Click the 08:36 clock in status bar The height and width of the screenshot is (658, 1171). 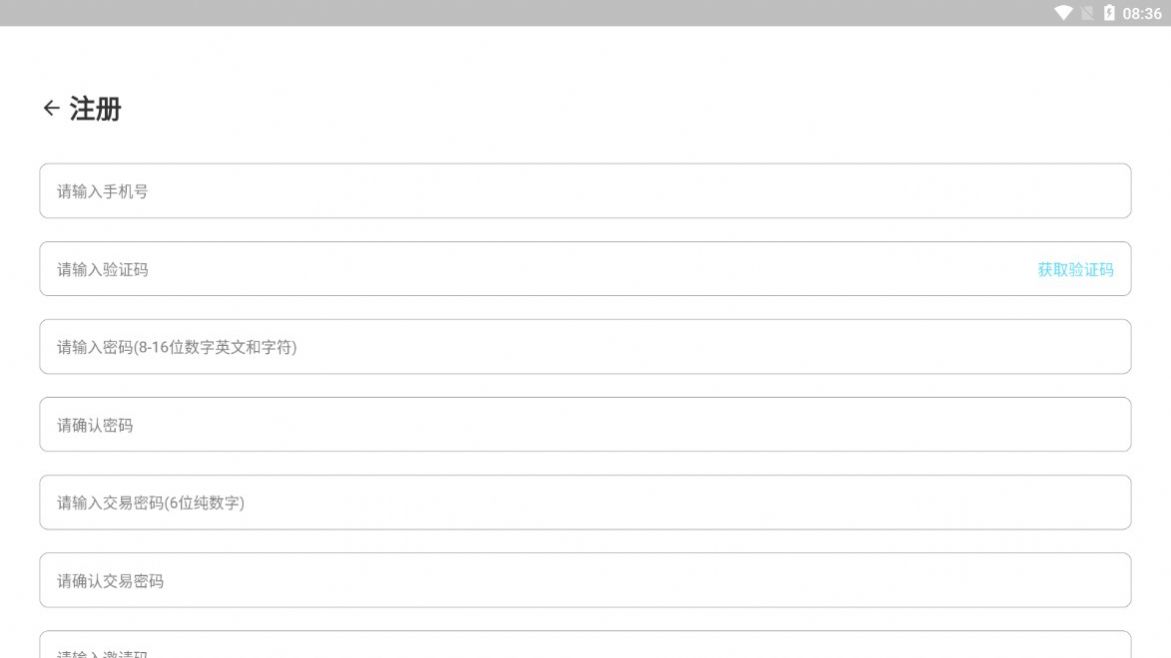[x=1142, y=13]
